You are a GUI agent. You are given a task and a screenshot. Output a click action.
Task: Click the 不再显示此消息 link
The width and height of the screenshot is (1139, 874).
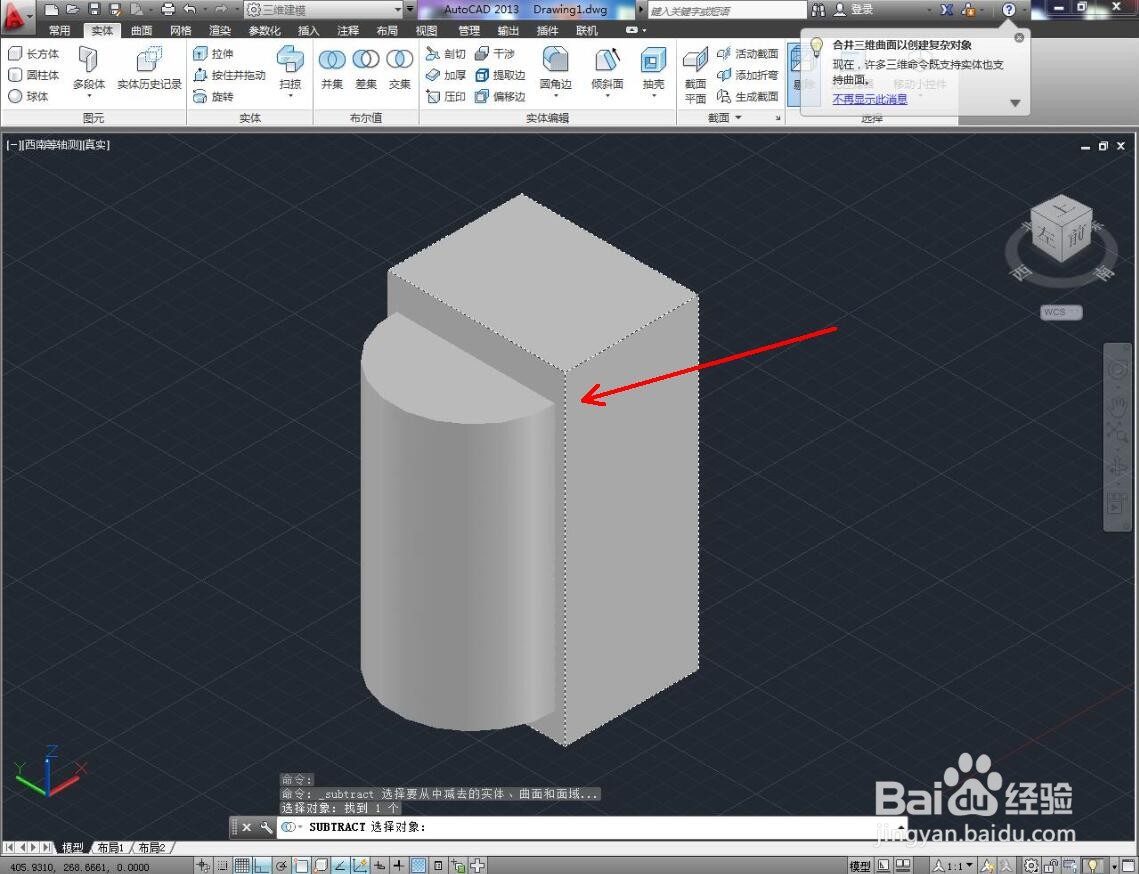870,100
